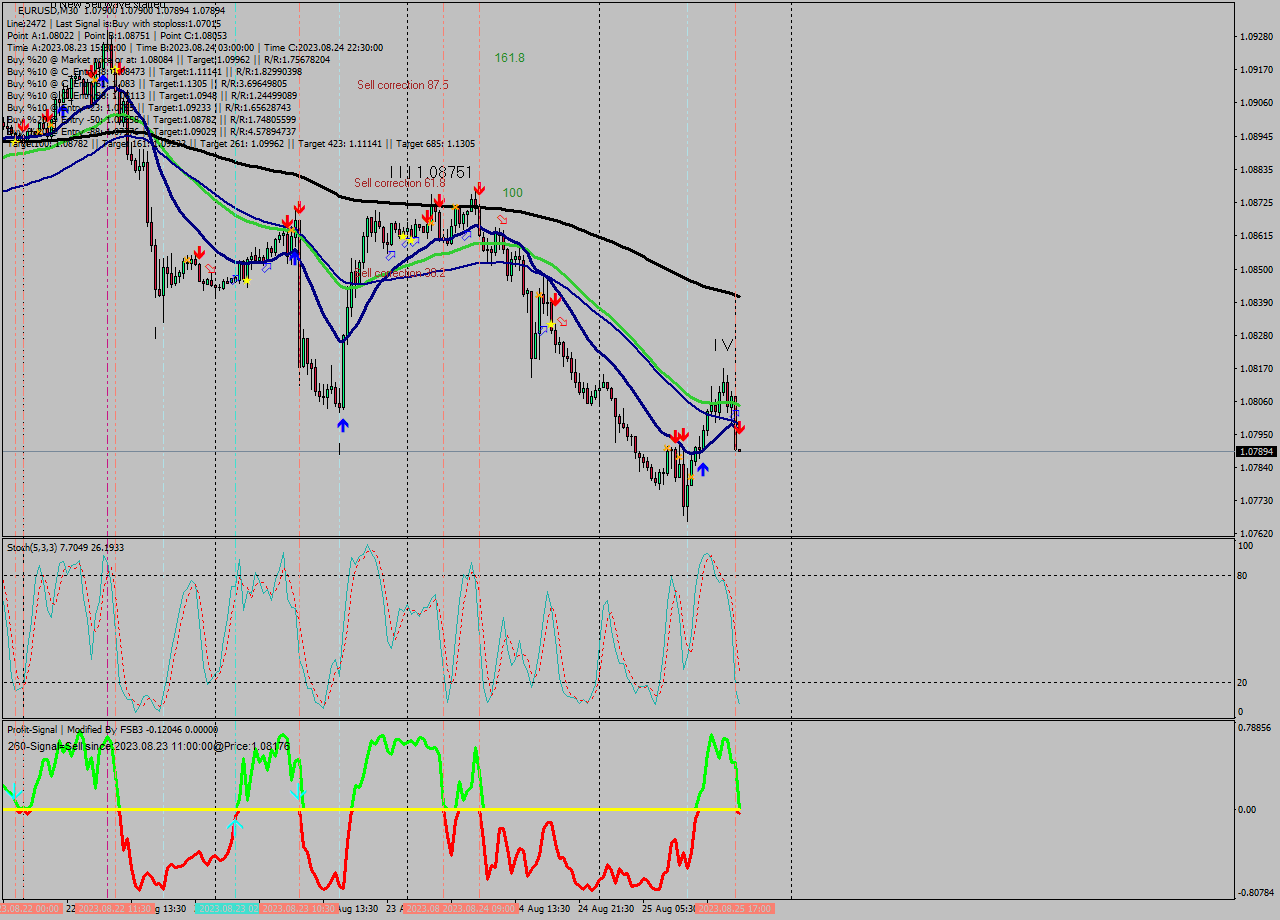Click the 'I V' wave count marker on the chart

[722, 346]
